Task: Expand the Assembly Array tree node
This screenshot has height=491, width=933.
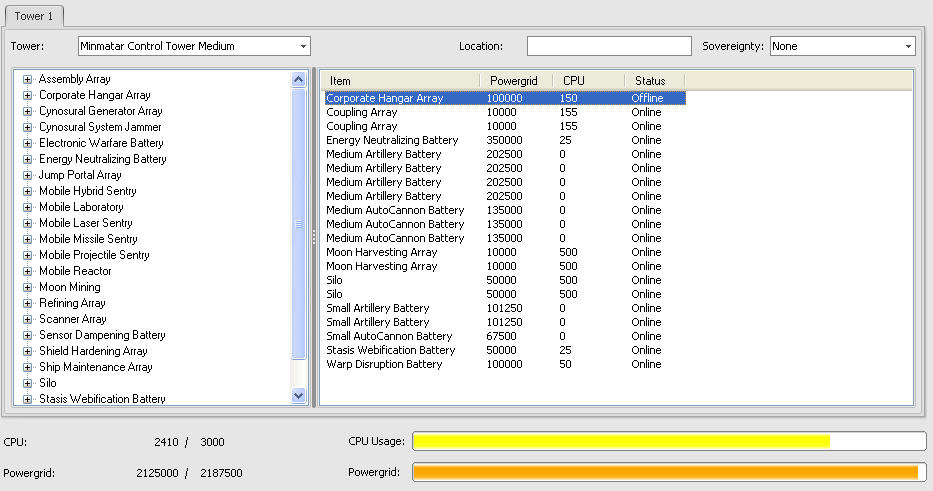Action: pos(28,79)
